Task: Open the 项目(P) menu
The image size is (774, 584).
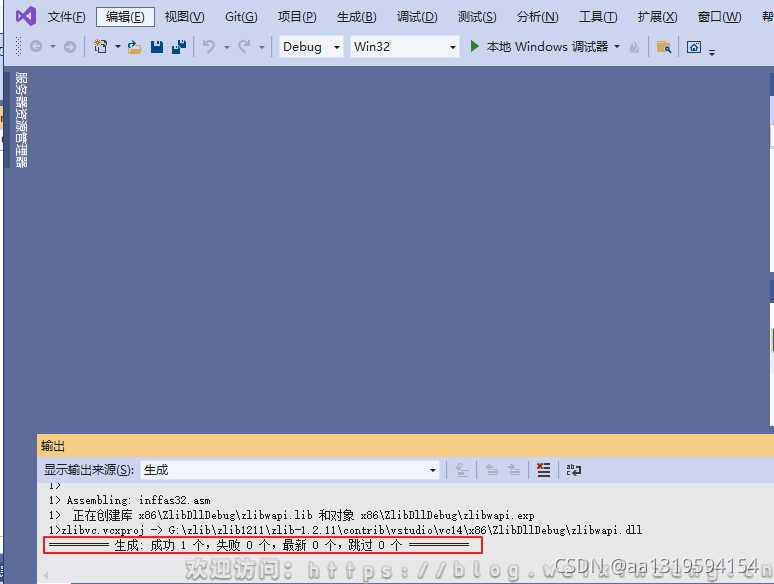Action: [297, 17]
